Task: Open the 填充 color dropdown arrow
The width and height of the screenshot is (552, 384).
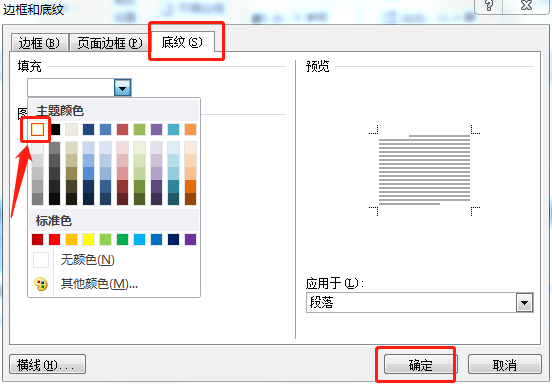Action: 123,88
